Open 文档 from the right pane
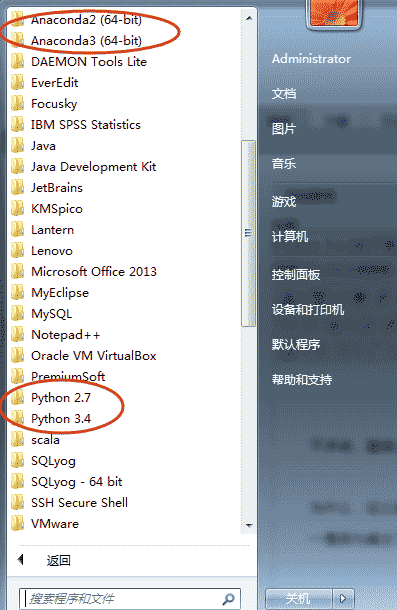 (284, 94)
